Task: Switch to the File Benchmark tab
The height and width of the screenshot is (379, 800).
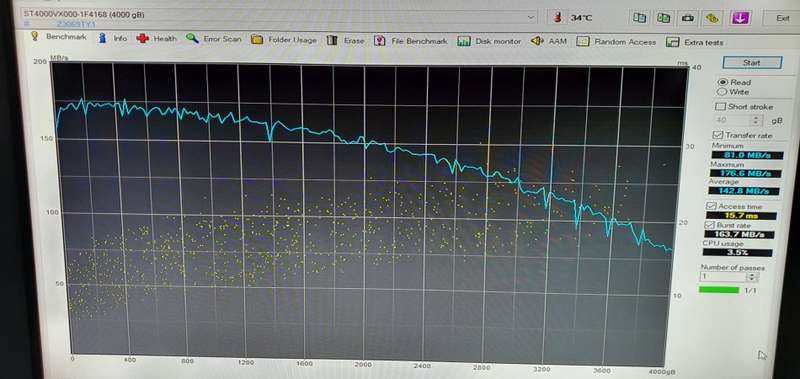Action: pos(411,41)
